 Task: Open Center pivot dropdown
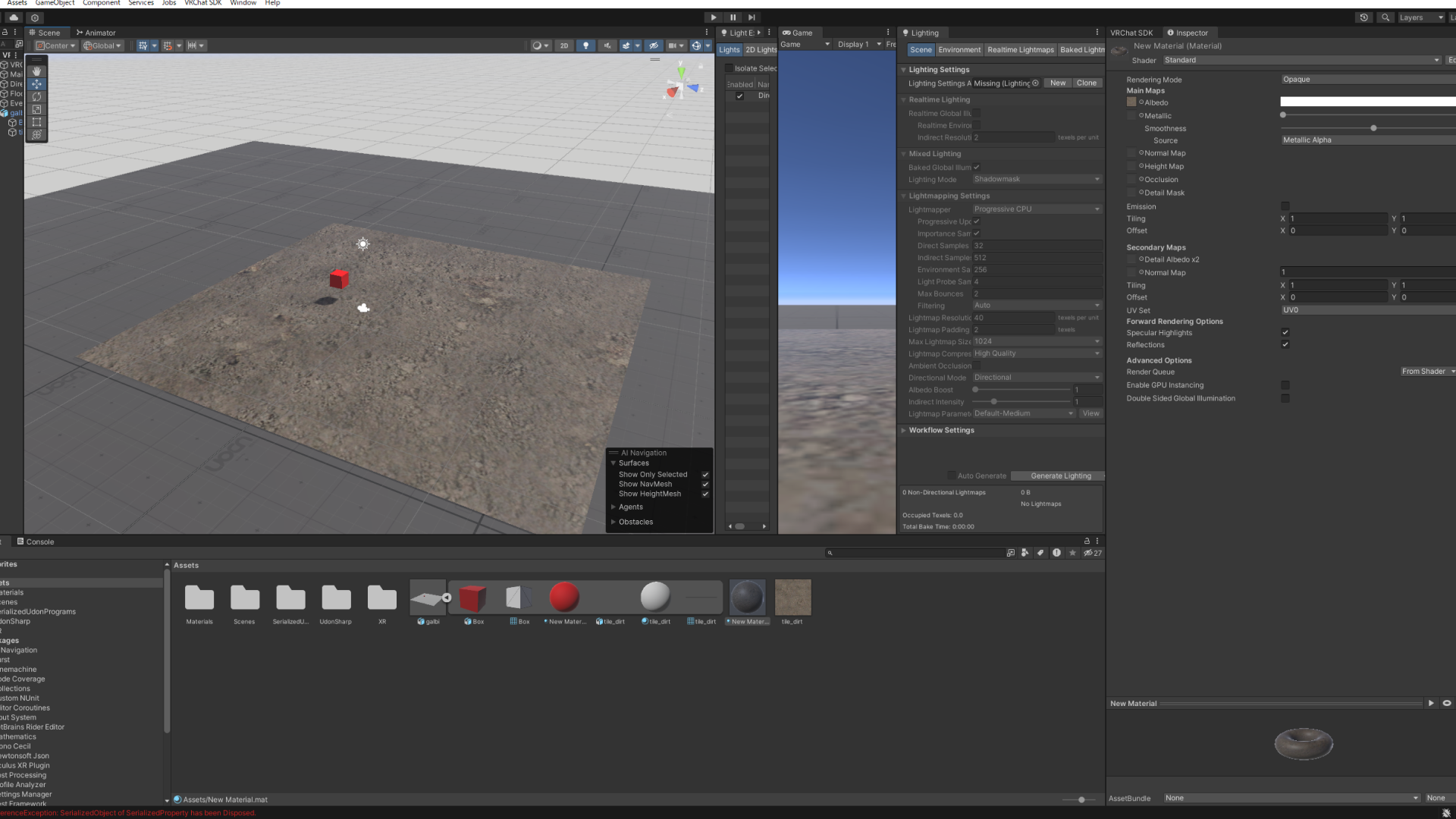point(55,45)
